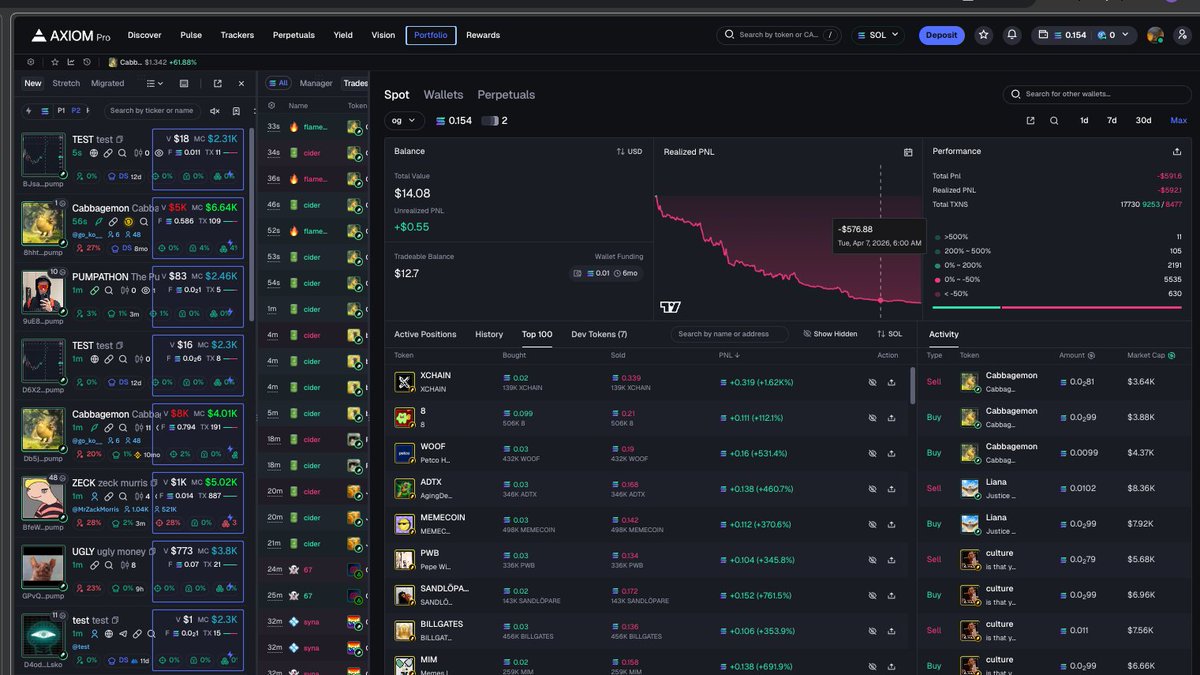The width and height of the screenshot is (1200, 675).
Task: Open the Perpetuals nav item
Action: [293, 35]
